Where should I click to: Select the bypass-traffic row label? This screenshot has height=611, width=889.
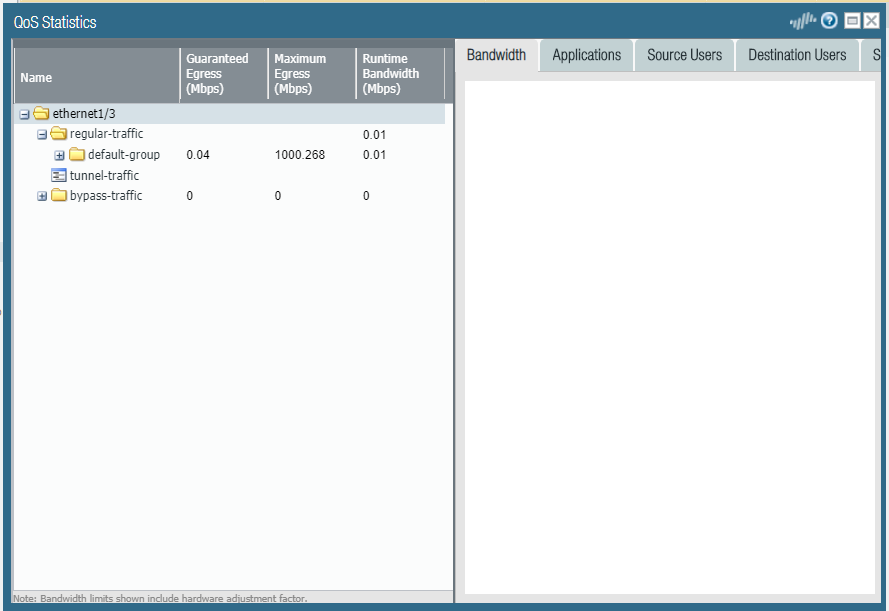pos(106,196)
